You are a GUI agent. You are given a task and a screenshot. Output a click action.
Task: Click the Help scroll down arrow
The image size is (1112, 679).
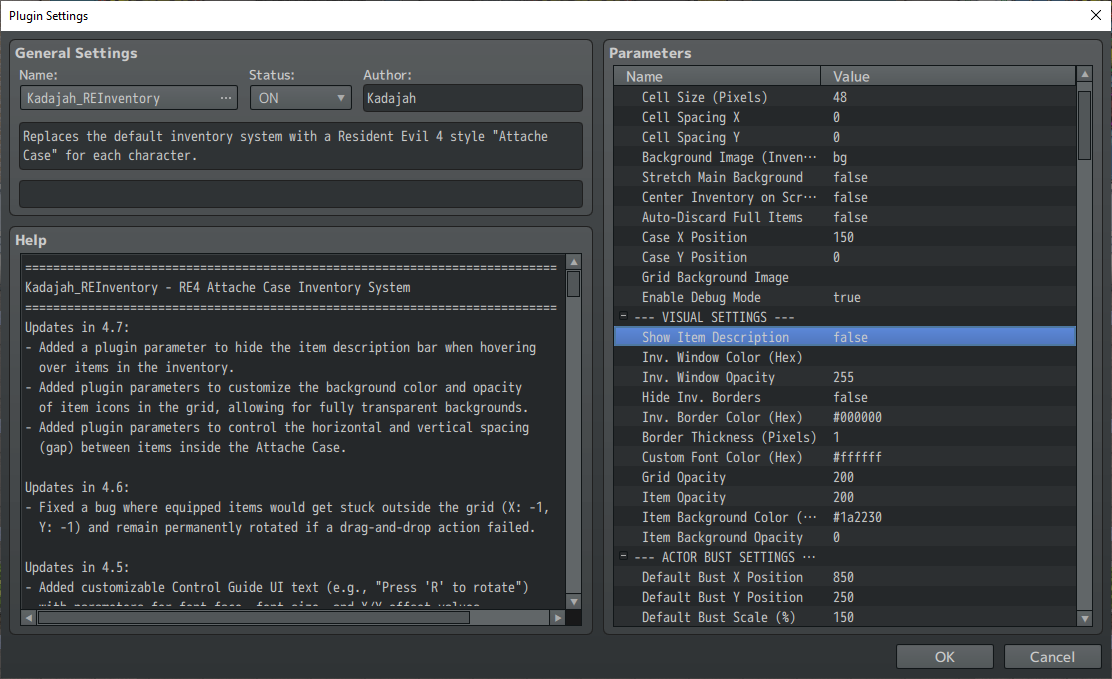click(574, 602)
